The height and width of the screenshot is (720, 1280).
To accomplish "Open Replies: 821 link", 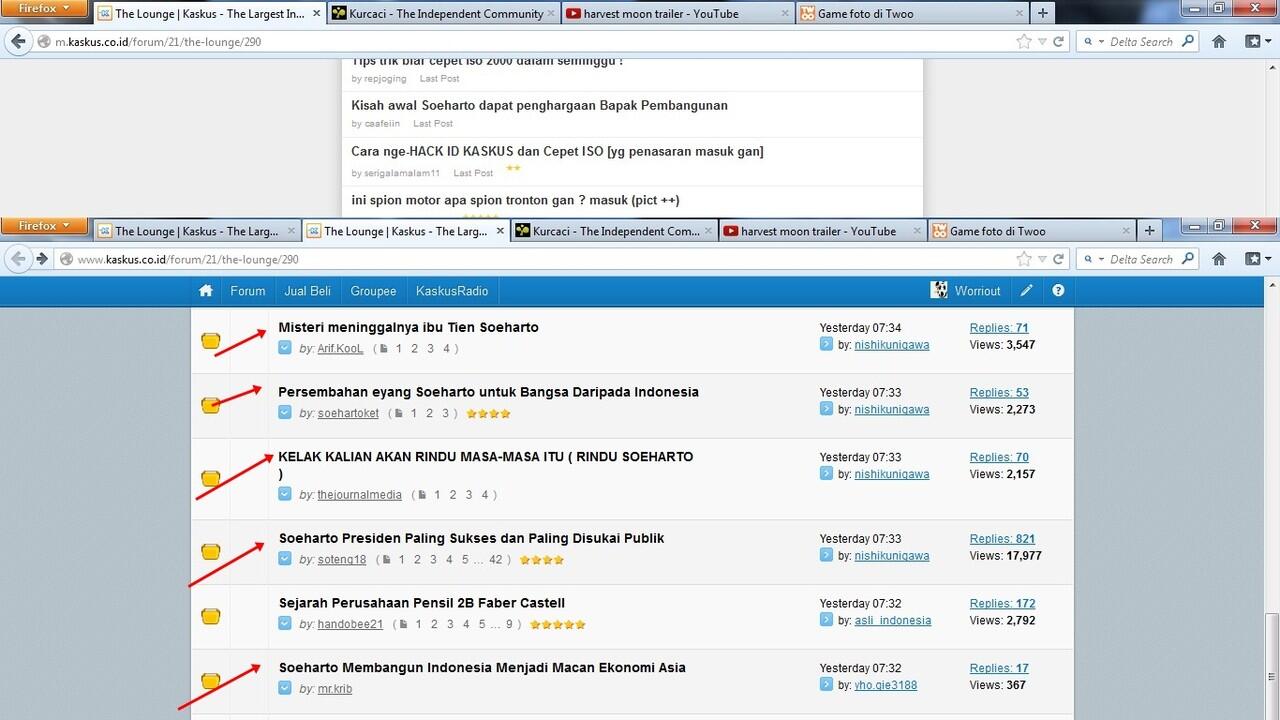I will [x=1002, y=539].
